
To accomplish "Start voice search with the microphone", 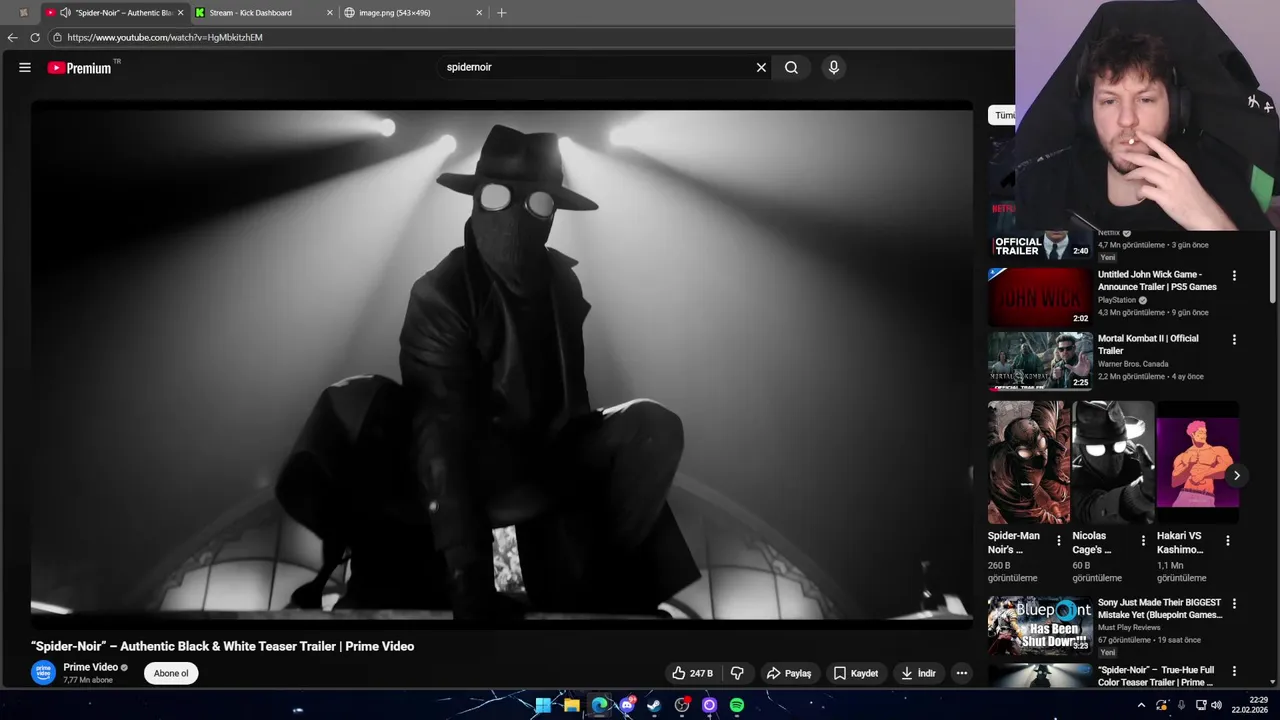I will pos(834,67).
